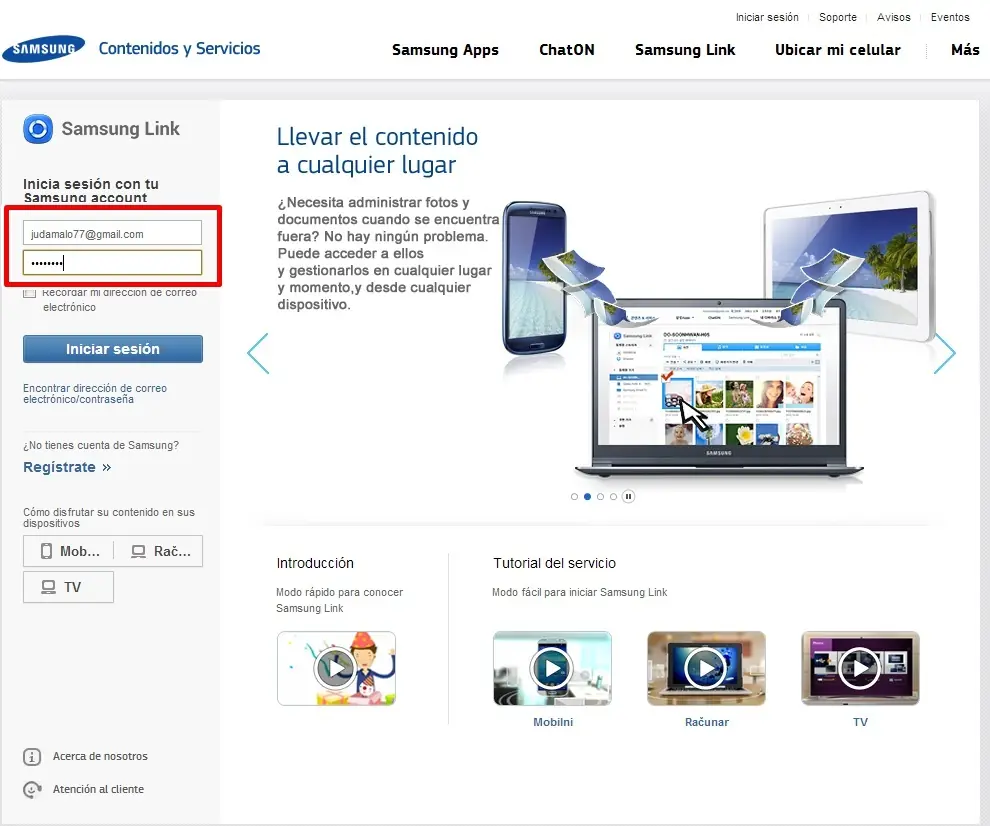Screen dimensions: 990x826
Task: Play the TV tutorial video
Action: [861, 668]
